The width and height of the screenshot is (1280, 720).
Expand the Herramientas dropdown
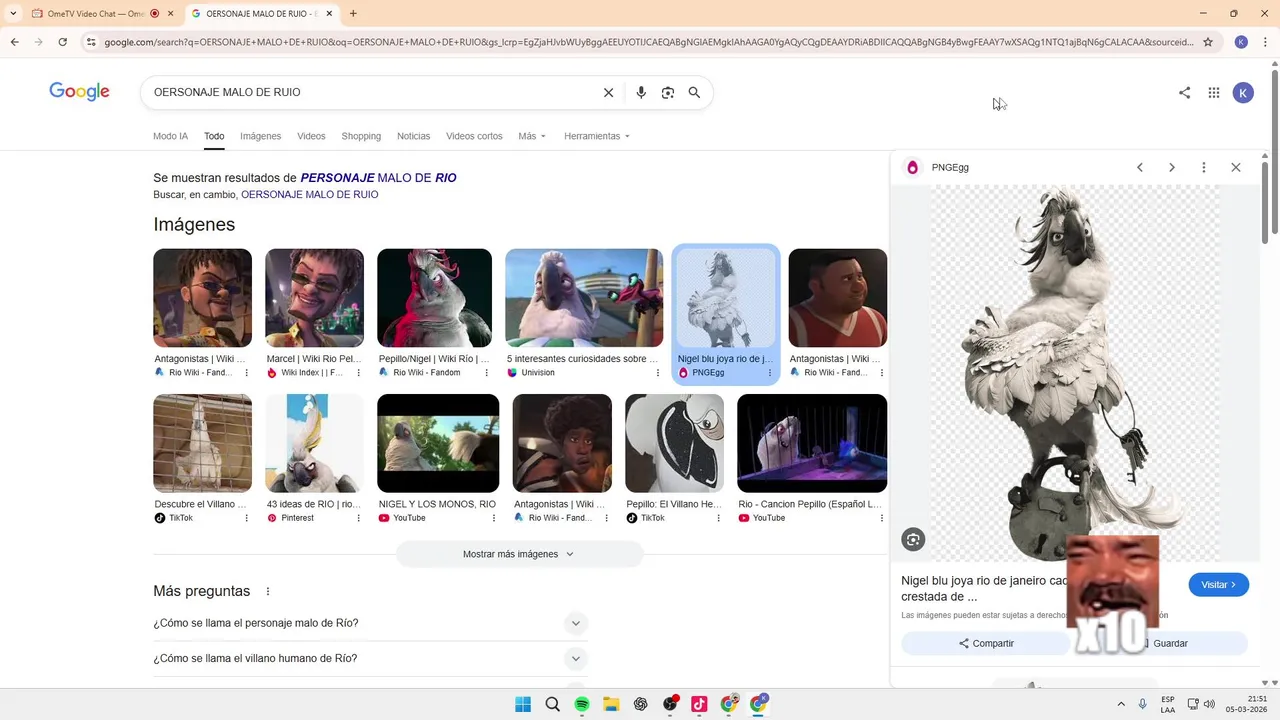pos(597,136)
